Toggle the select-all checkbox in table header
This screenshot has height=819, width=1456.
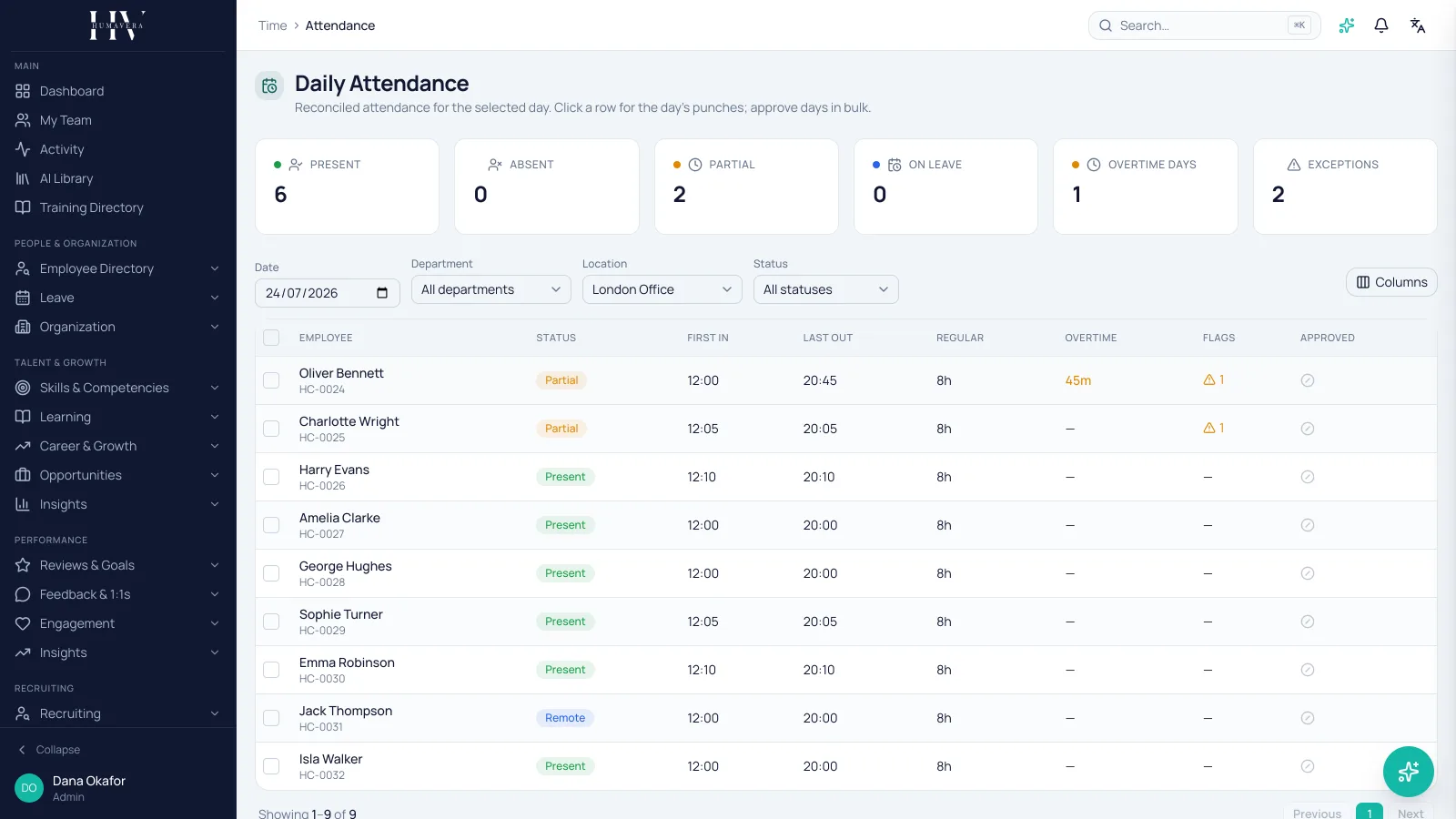pos(271,338)
